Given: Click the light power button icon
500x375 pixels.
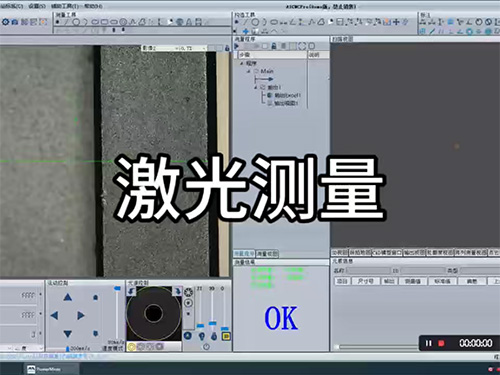Looking at the screenshot, I should pyautogui.click(x=206, y=347).
